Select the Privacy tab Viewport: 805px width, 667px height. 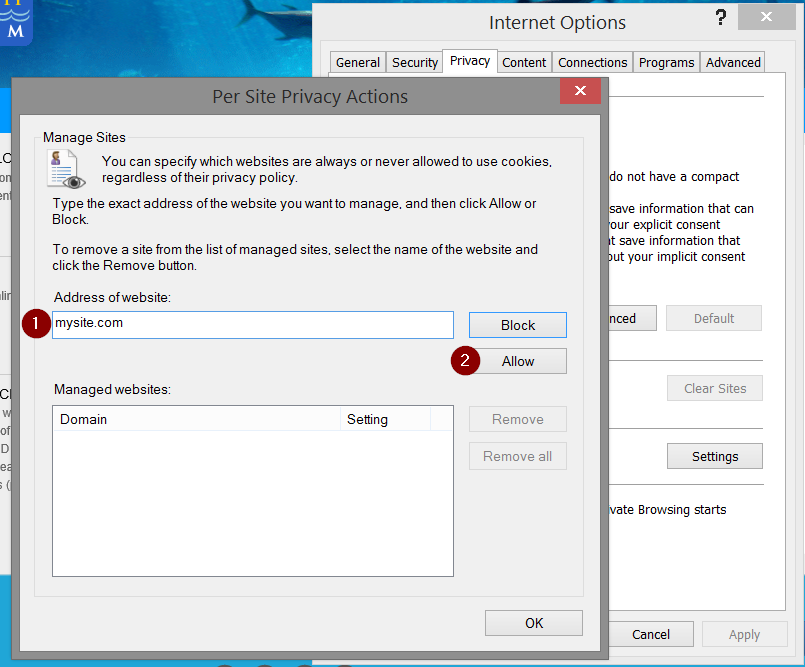point(470,61)
